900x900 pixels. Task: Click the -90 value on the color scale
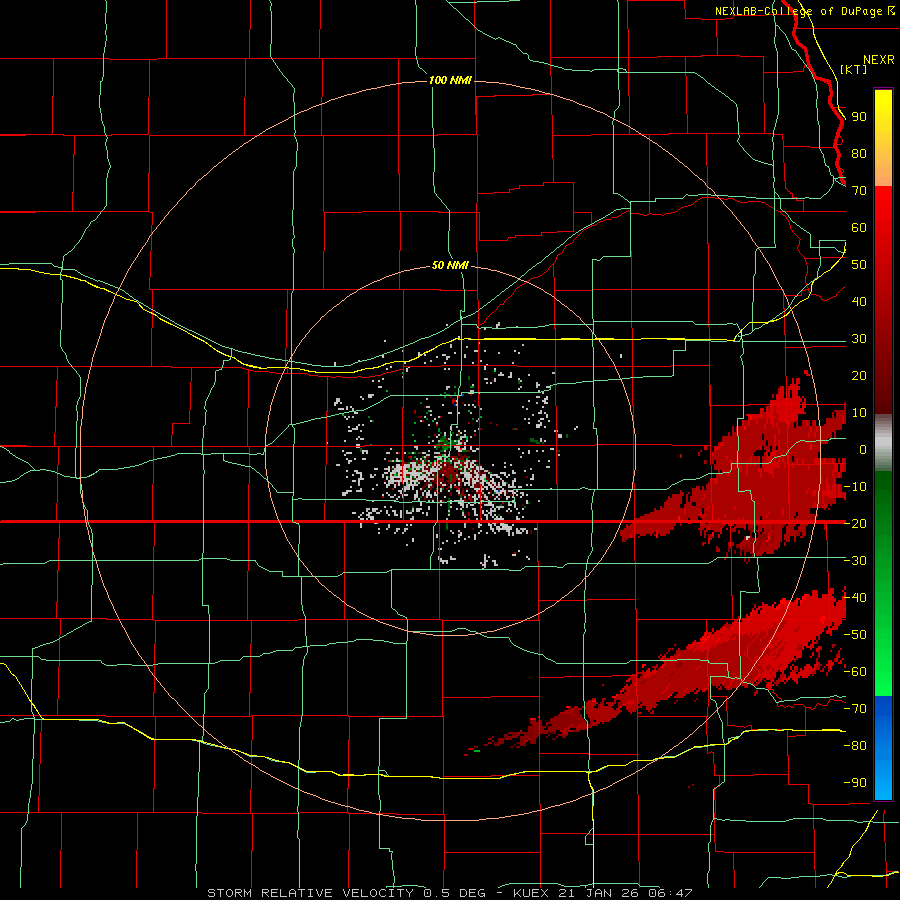click(855, 782)
